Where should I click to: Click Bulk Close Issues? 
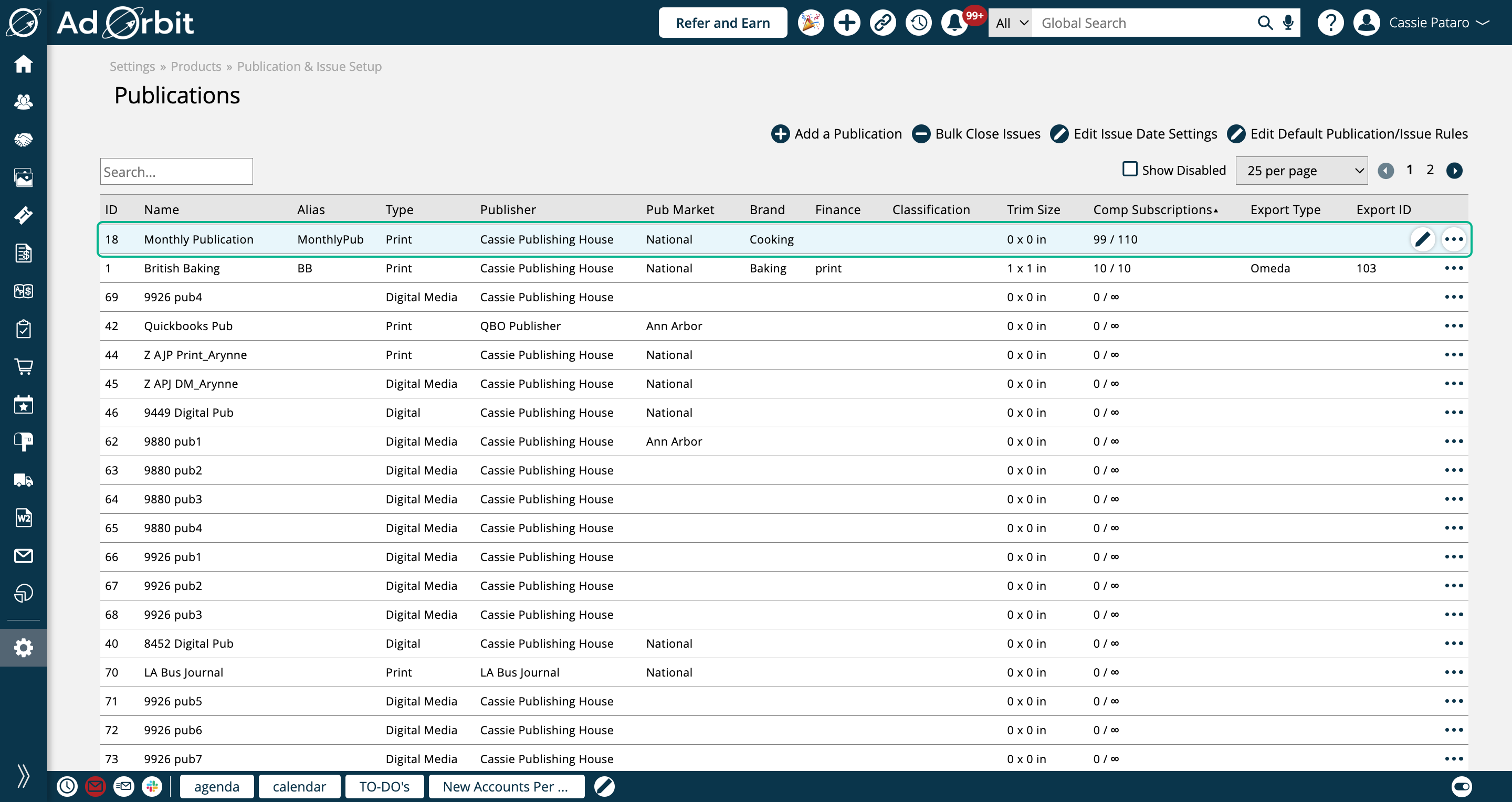(976, 134)
